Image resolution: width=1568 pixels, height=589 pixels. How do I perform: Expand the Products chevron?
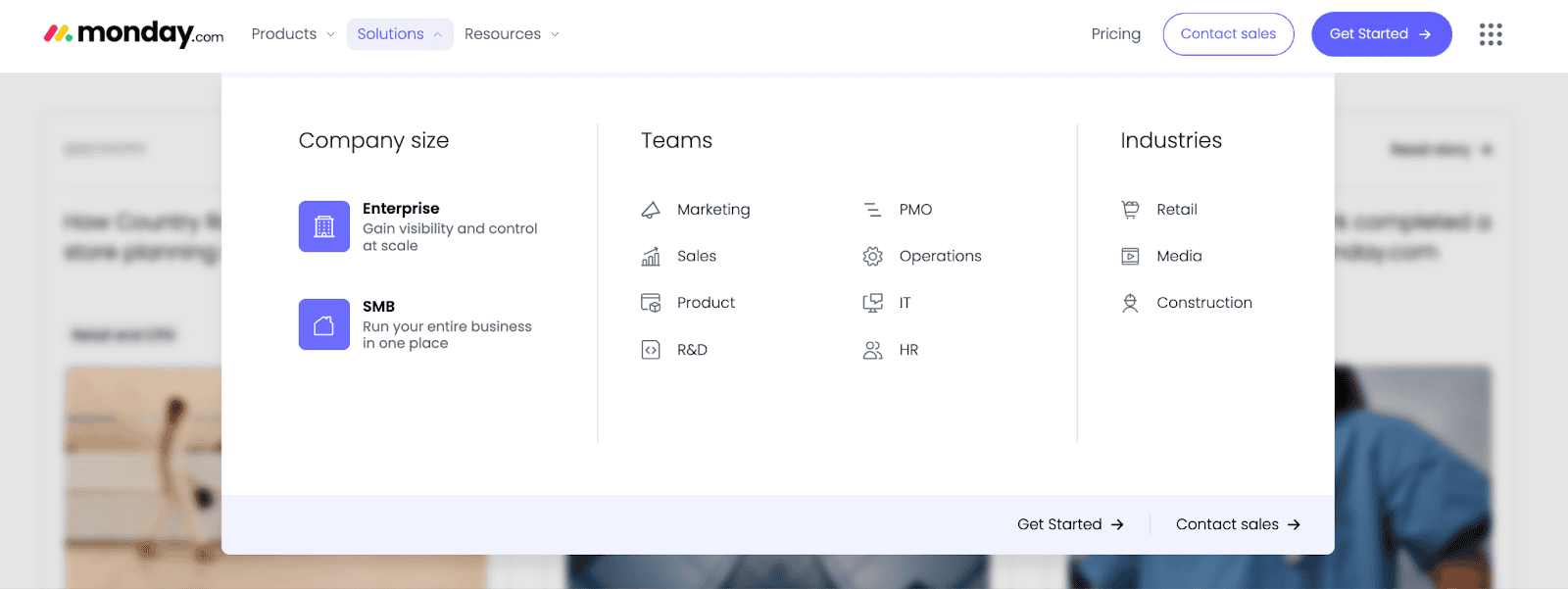pyautogui.click(x=330, y=34)
